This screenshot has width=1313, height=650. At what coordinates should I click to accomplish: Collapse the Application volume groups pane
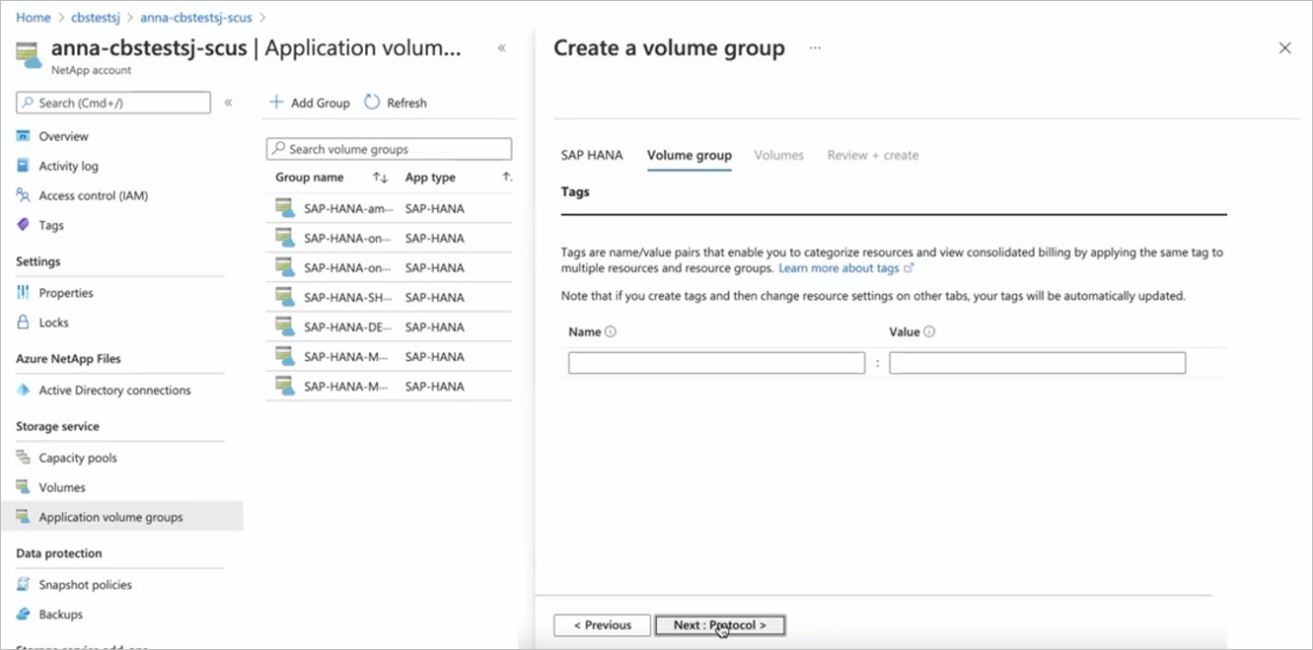(x=502, y=48)
